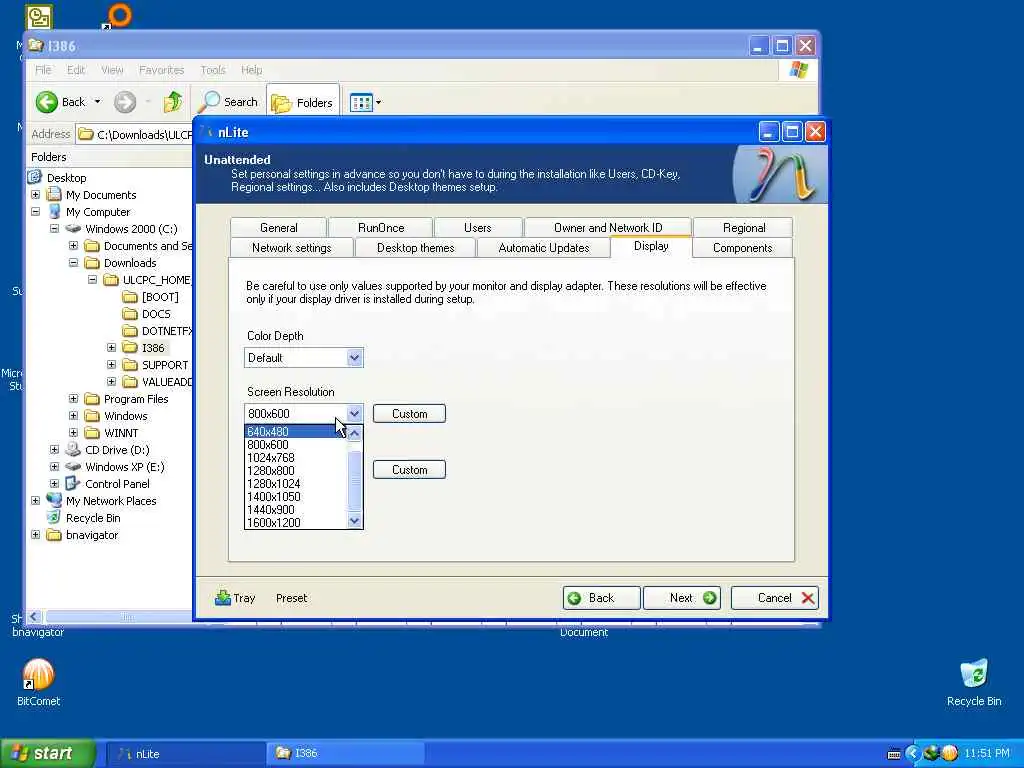Image resolution: width=1024 pixels, height=768 pixels.
Task: Select Windows XP (E:) drive in tree
Action: [x=124, y=467]
